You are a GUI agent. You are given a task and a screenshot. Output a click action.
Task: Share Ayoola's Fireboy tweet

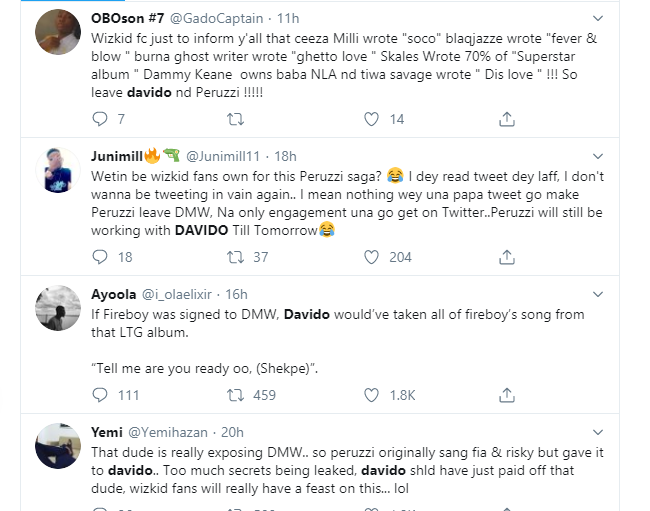pyautogui.click(x=507, y=395)
